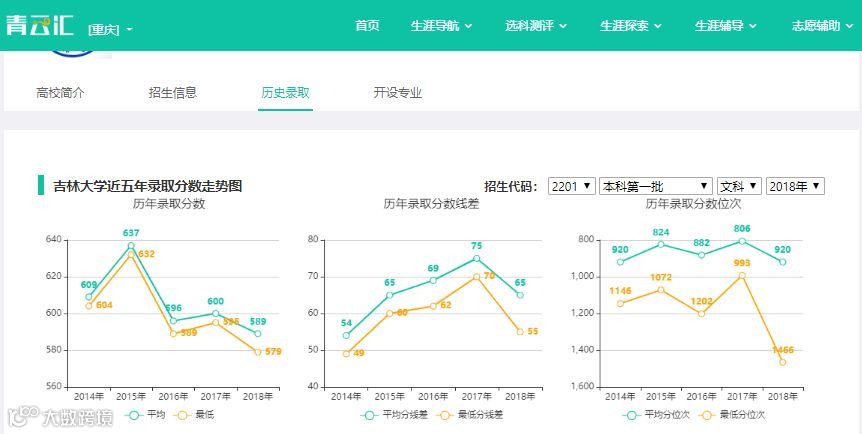862x434 pixels.
Task: Click the 637 average score point for 2015年
Action: (x=131, y=246)
